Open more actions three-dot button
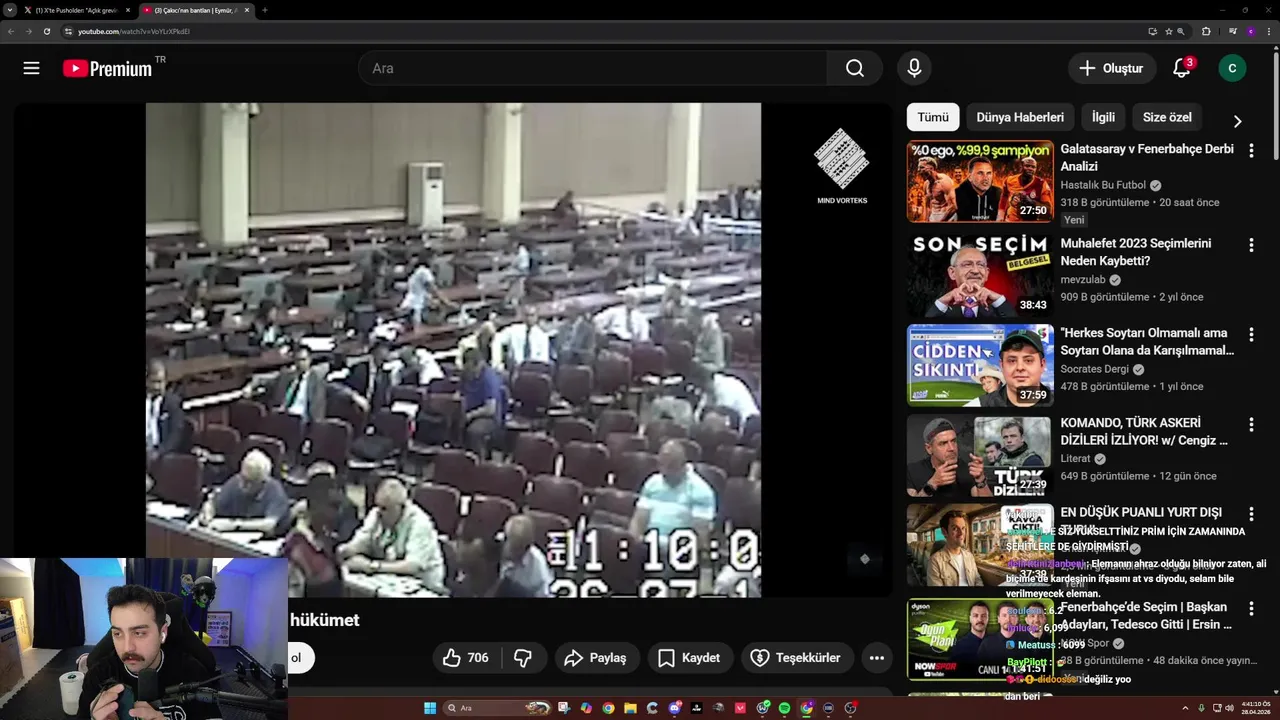Image resolution: width=1280 pixels, height=720 pixels. [877, 658]
